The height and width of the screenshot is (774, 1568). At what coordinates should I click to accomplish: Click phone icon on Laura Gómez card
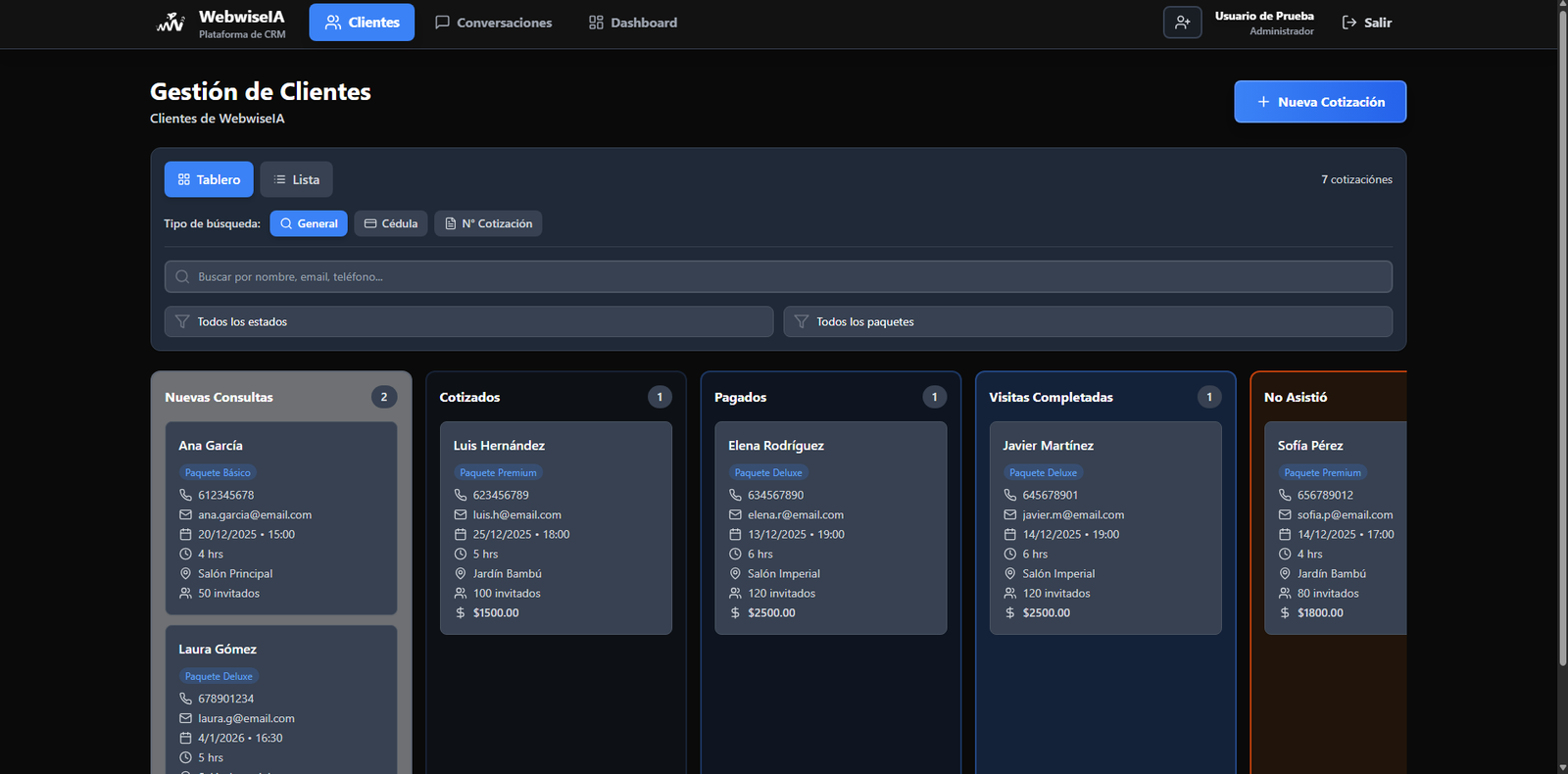pos(185,699)
